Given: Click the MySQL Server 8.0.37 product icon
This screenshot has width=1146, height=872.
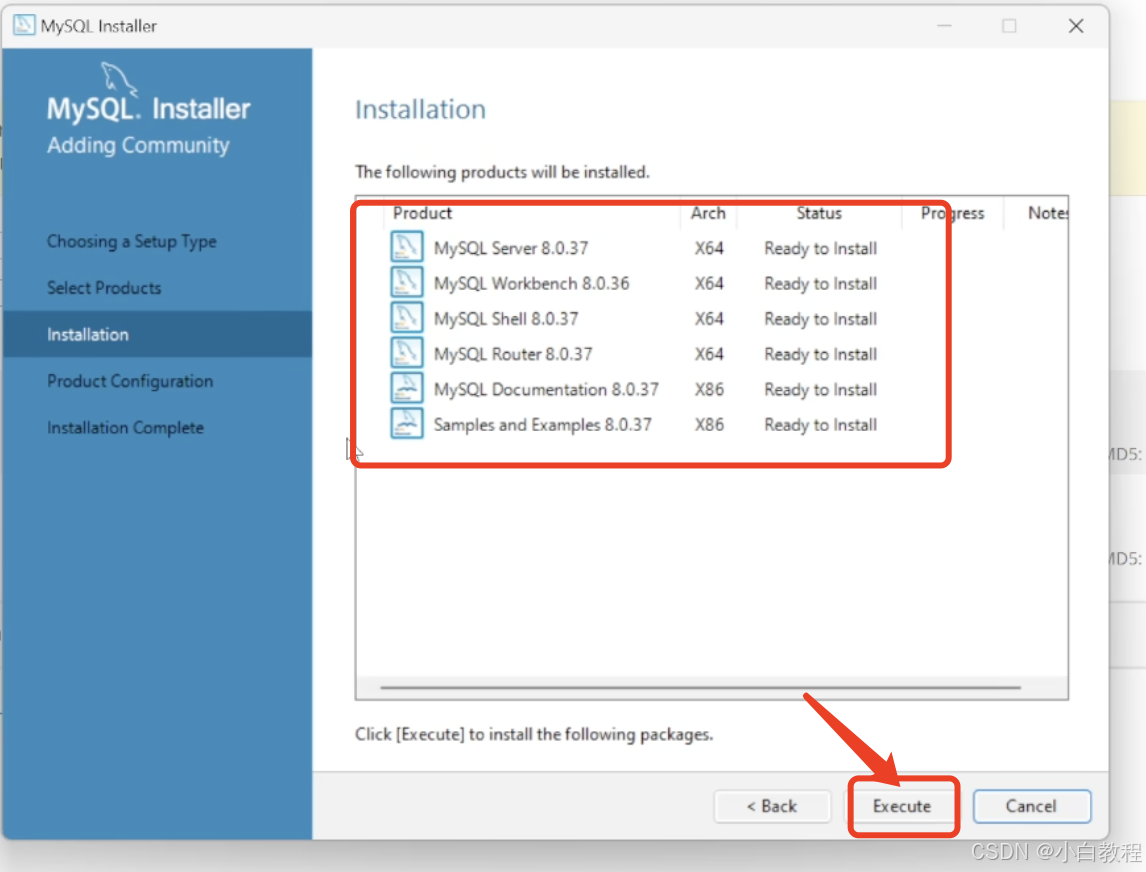Looking at the screenshot, I should click(x=406, y=247).
